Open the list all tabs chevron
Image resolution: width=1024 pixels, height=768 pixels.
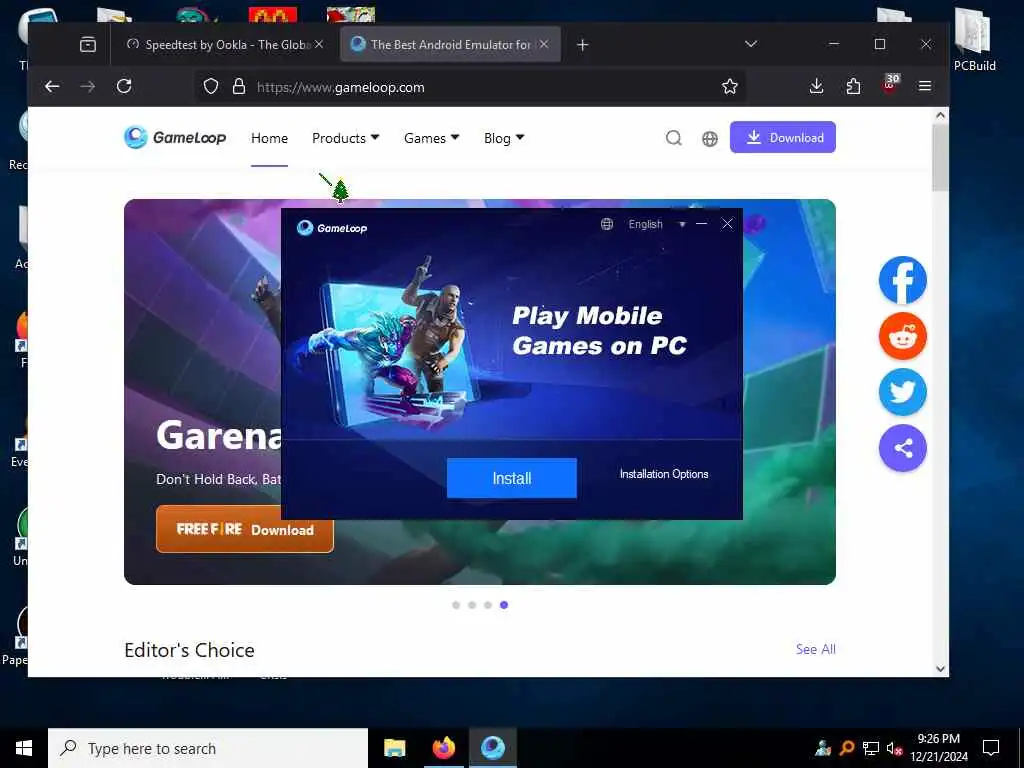click(751, 44)
